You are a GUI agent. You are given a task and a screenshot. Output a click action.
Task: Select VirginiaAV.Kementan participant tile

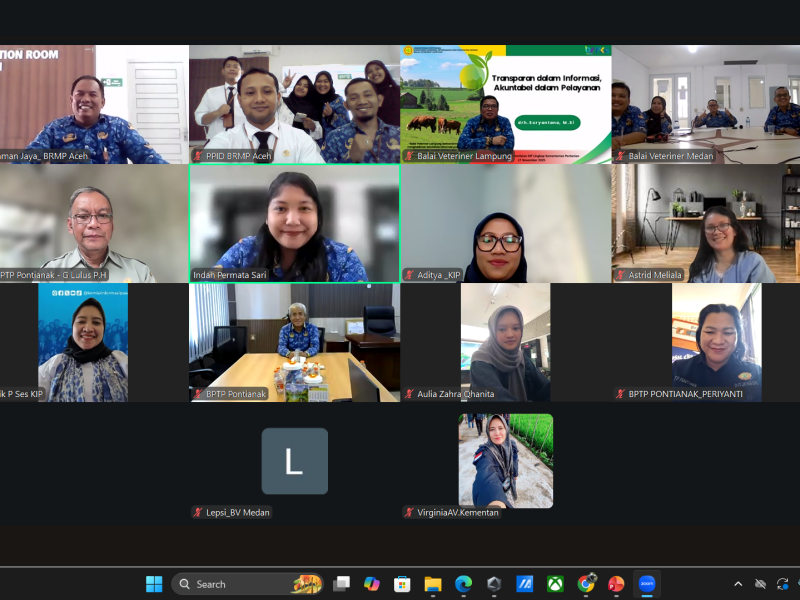505,461
